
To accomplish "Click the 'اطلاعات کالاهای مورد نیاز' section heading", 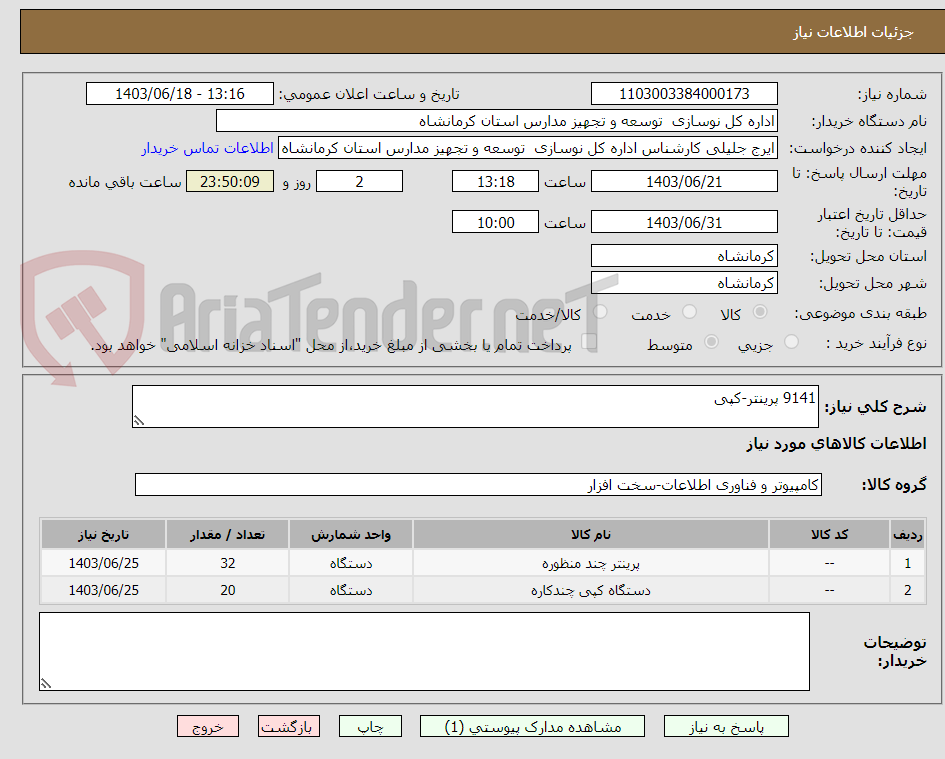I will 837,444.
